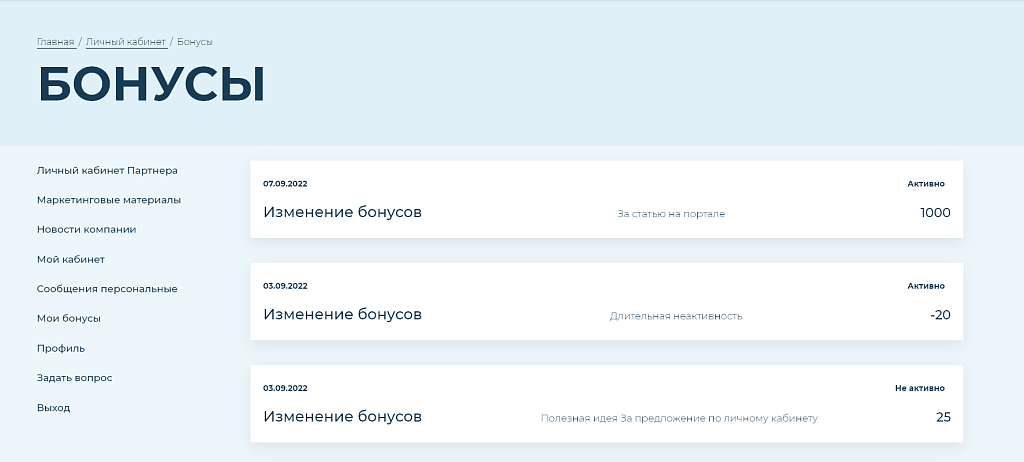Click the 07.09.2022 date label
Image resolution: width=1024 pixels, height=462 pixels.
[x=285, y=184]
